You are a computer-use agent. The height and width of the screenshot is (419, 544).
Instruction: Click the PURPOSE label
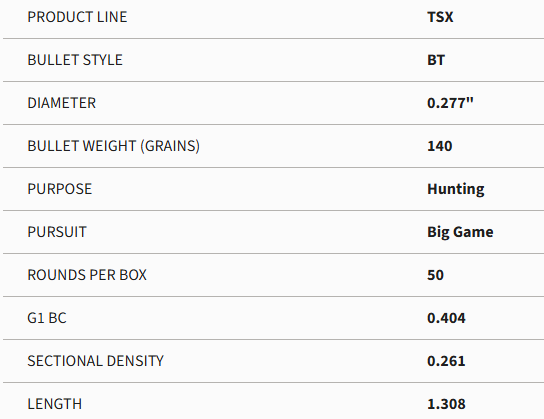tap(60, 189)
